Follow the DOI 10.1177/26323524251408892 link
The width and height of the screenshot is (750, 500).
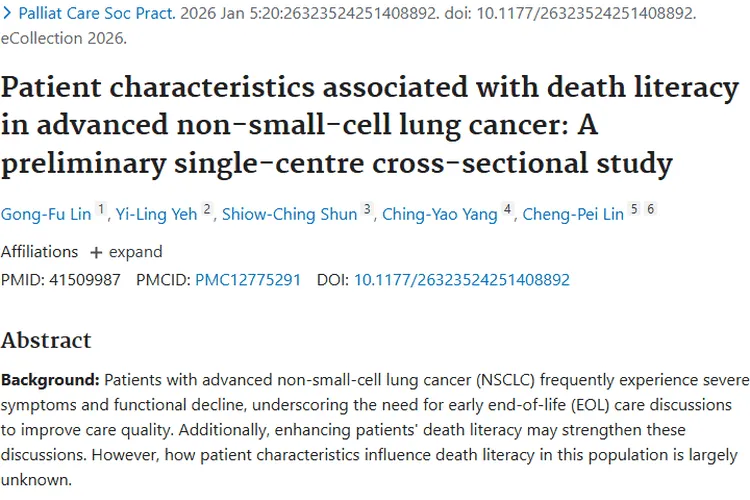coord(461,279)
